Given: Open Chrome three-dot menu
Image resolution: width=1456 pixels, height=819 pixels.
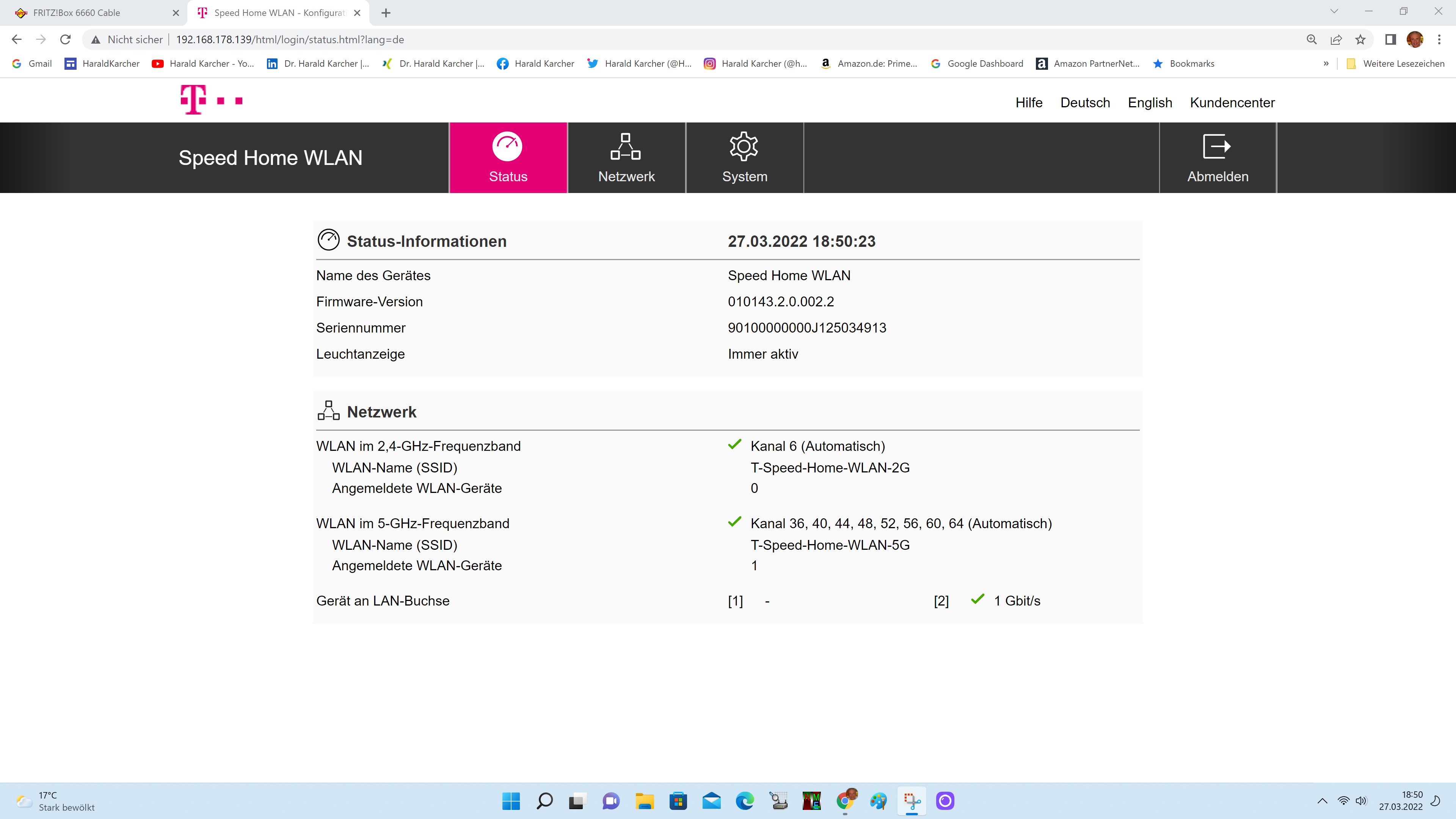Looking at the screenshot, I should point(1439,39).
